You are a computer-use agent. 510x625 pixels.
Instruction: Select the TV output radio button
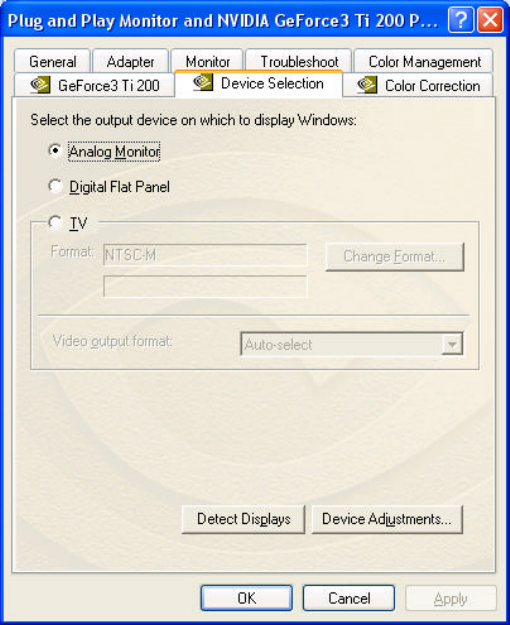[x=55, y=222]
